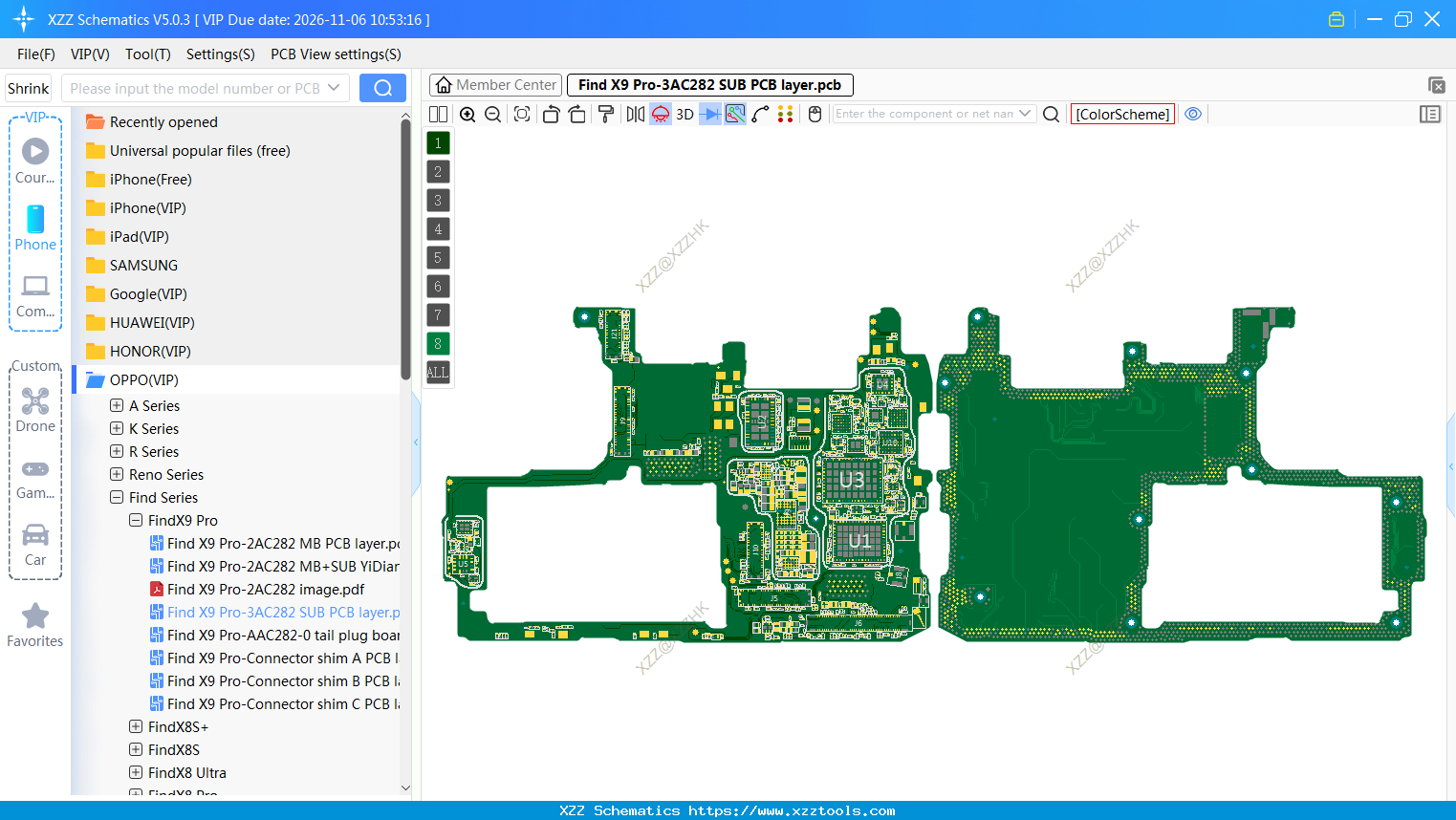The image size is (1456, 820).
Task: Click the mouse settings toolbar icon
Action: tap(815, 114)
